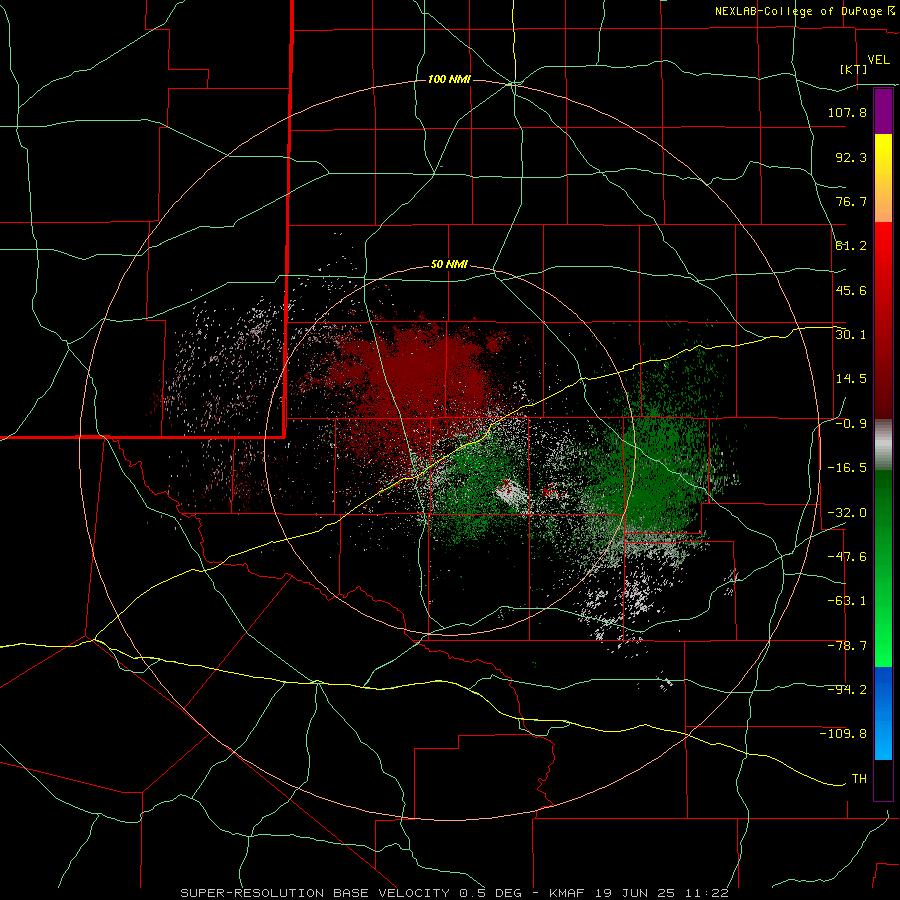
Task: Click the Super-Resolution Base Velocity caption
Action: click(x=454, y=893)
